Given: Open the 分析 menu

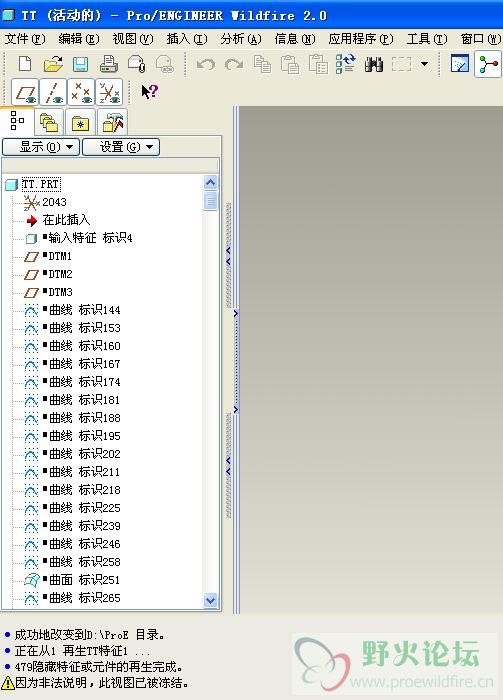Looking at the screenshot, I should pos(241,39).
